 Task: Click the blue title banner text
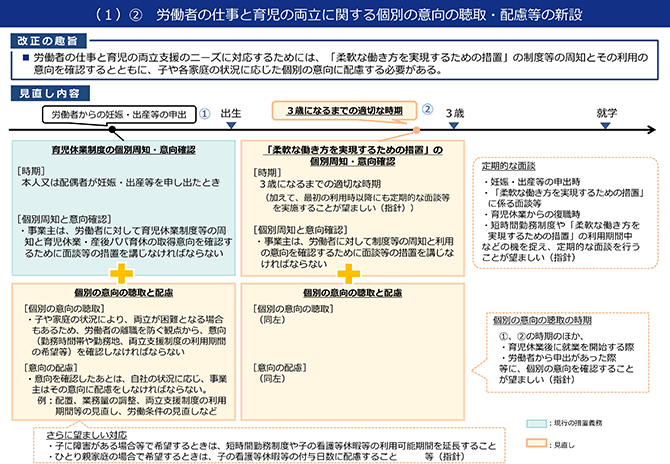pyautogui.click(x=338, y=15)
